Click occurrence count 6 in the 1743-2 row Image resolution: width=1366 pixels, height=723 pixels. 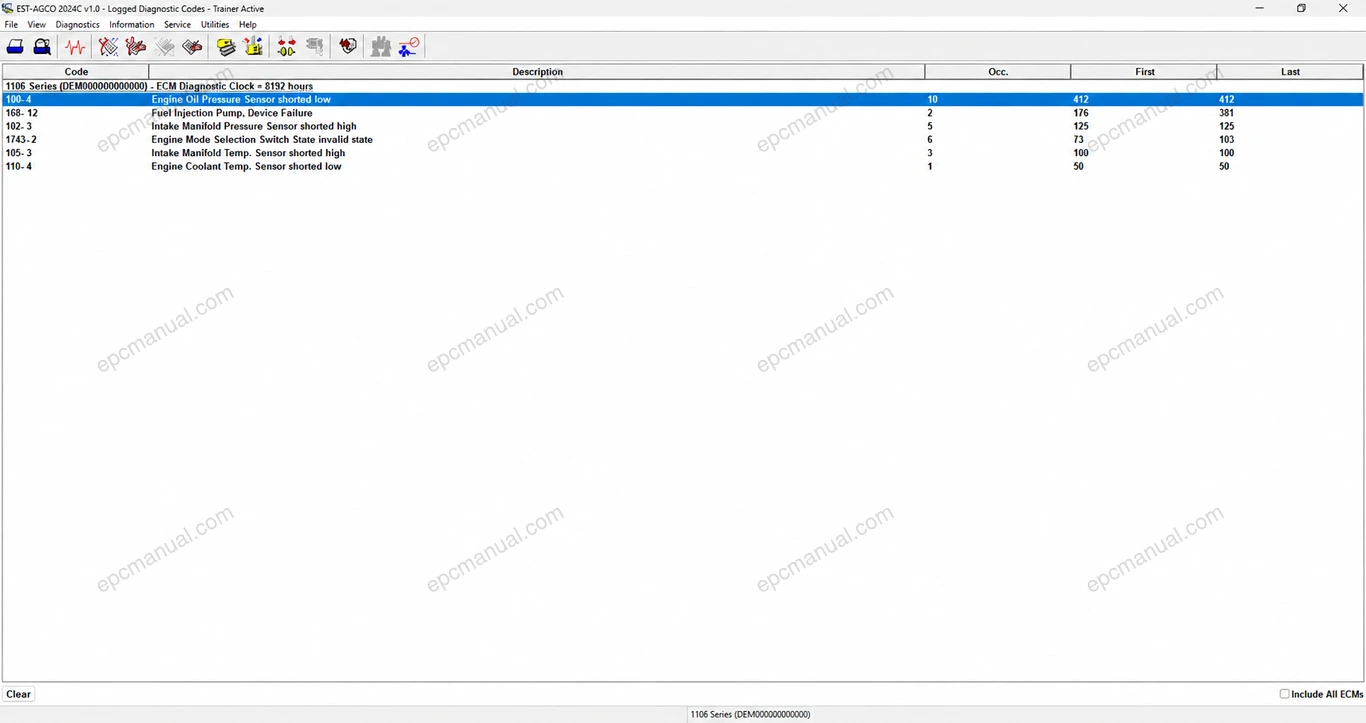tap(930, 139)
